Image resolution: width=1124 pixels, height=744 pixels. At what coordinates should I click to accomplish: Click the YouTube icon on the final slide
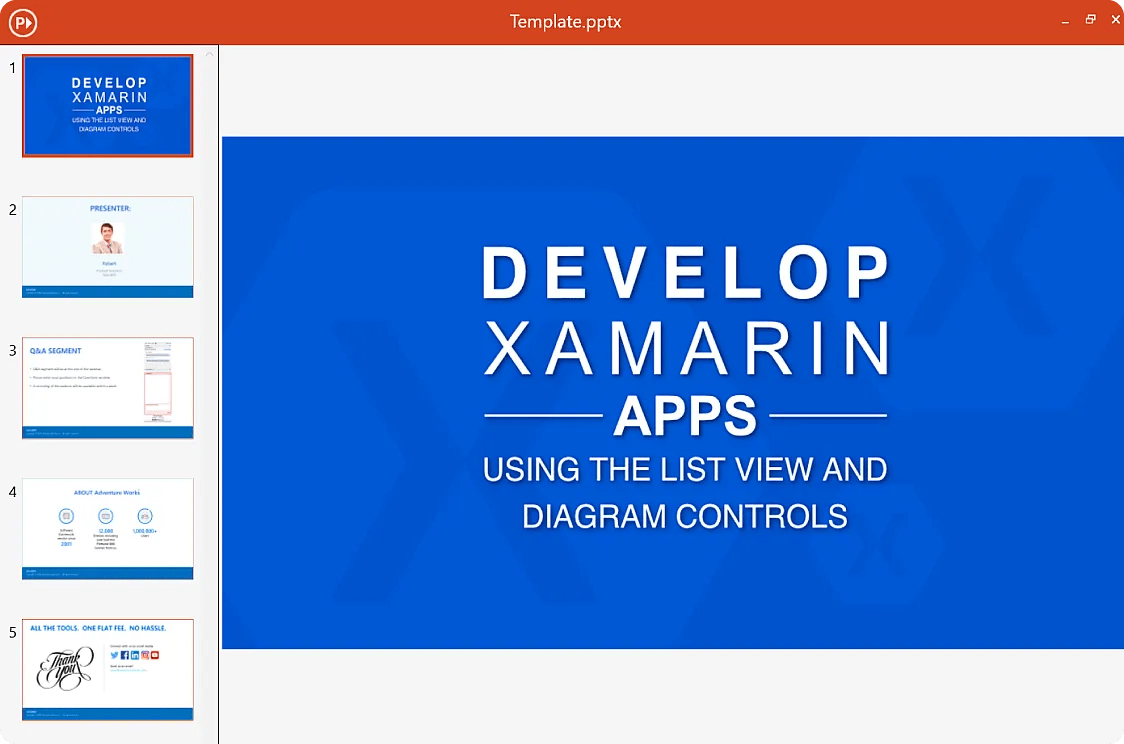(x=155, y=656)
